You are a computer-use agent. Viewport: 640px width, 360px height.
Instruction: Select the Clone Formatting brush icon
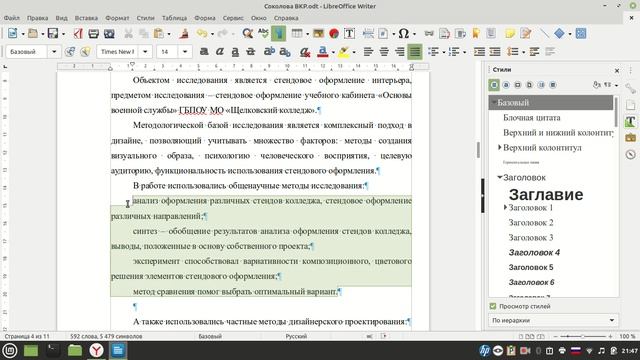184,33
